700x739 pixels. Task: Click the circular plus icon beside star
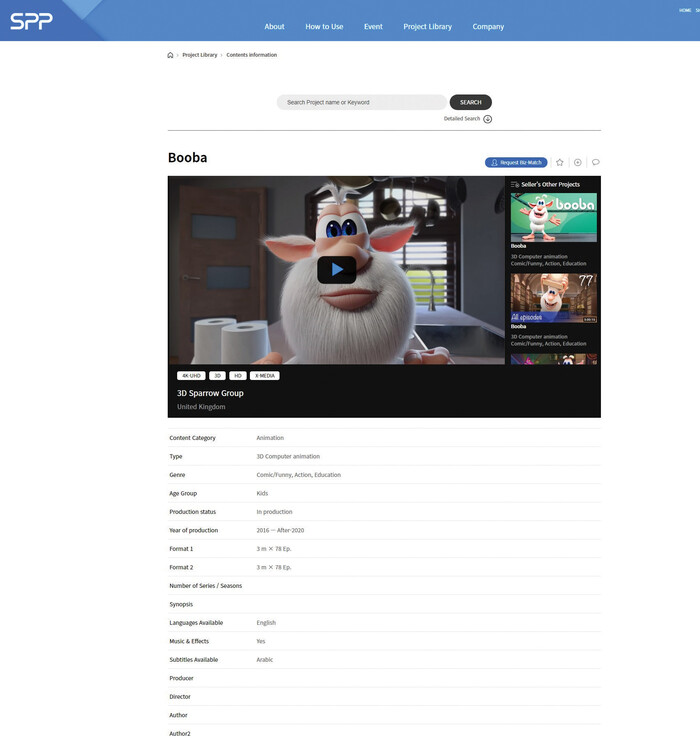point(577,162)
